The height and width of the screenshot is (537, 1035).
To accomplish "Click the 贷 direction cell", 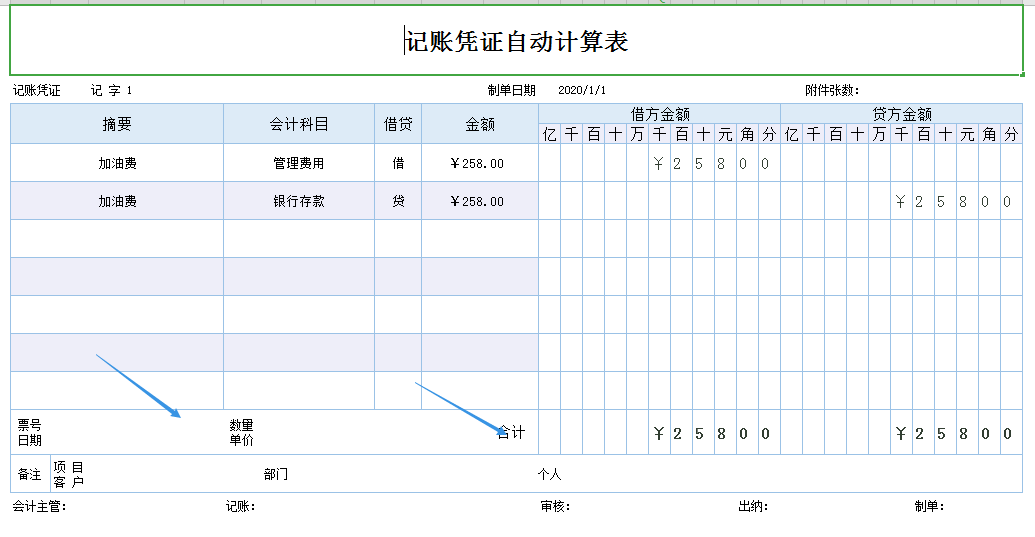I will pyautogui.click(x=398, y=201).
